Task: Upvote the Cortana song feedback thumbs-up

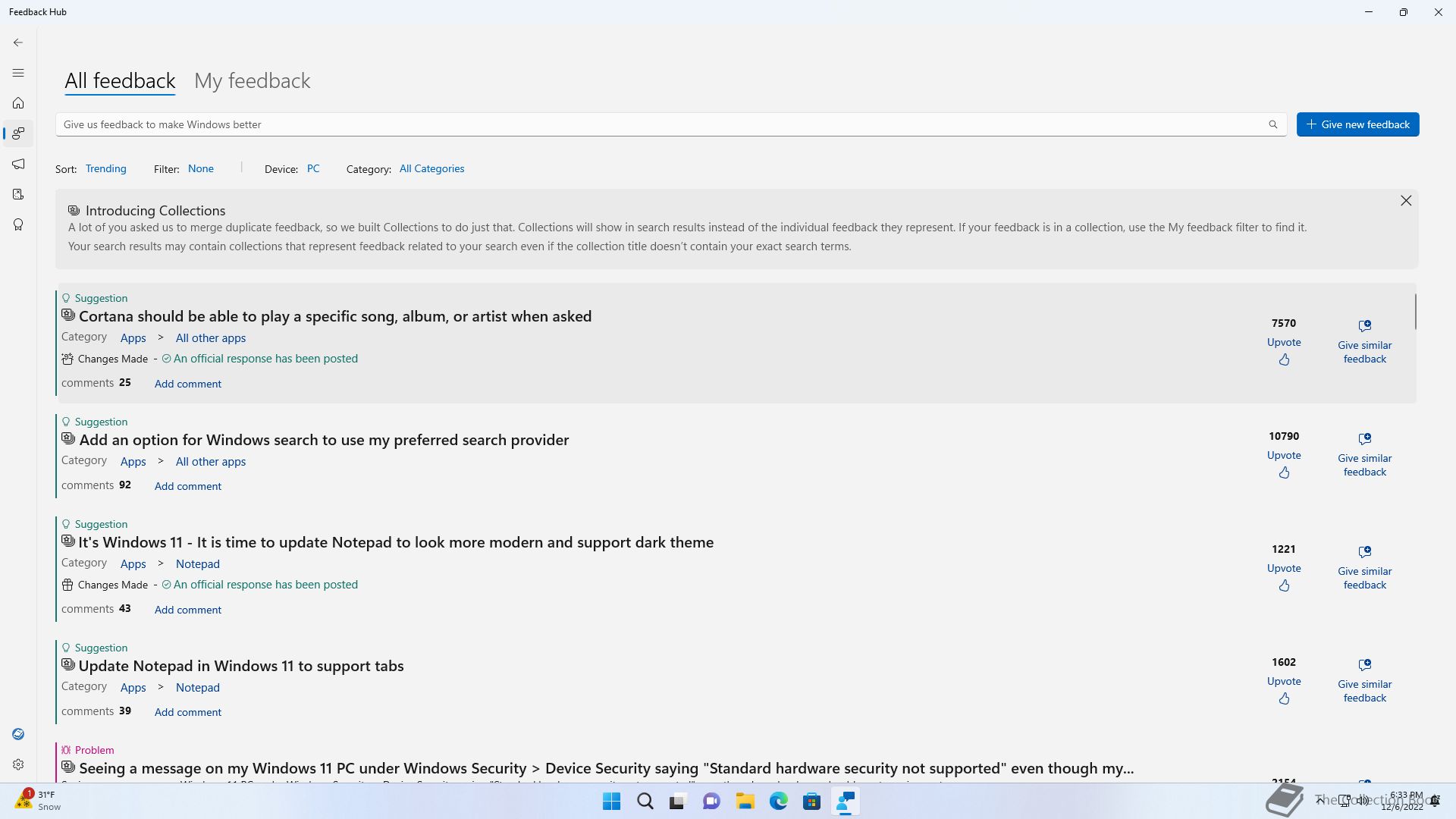Action: click(x=1284, y=359)
